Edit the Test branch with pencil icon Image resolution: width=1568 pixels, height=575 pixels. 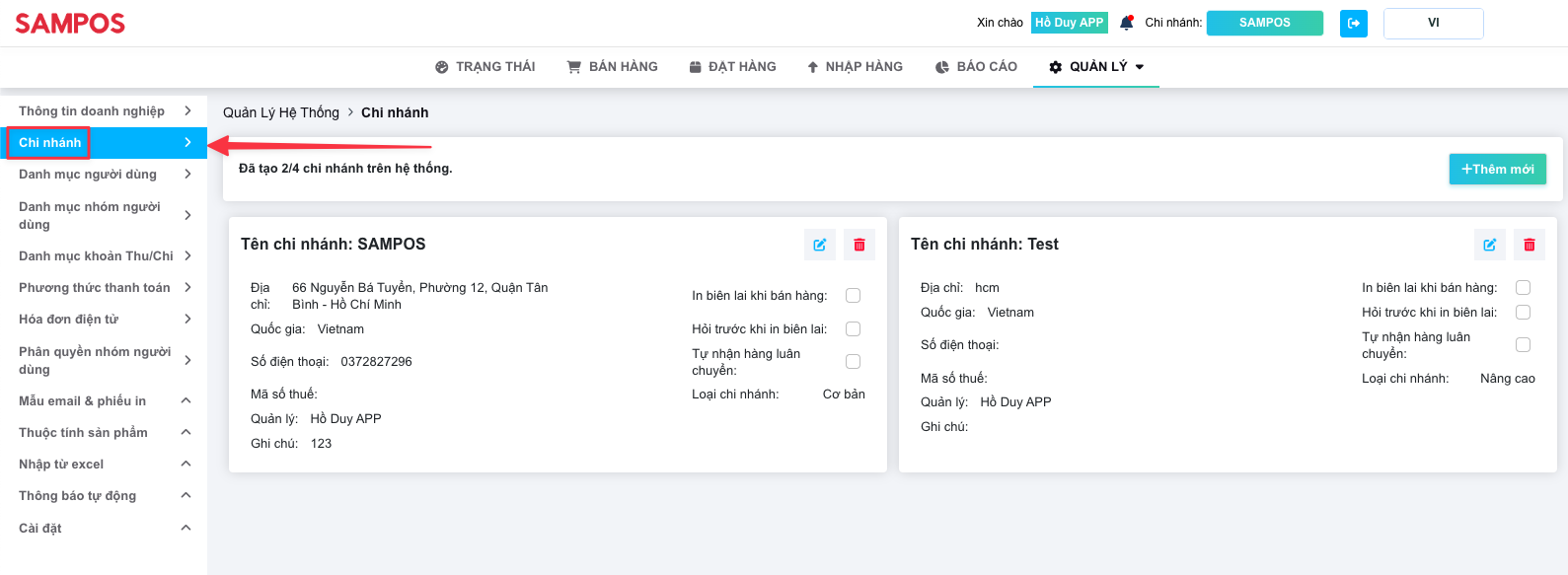coord(1490,245)
